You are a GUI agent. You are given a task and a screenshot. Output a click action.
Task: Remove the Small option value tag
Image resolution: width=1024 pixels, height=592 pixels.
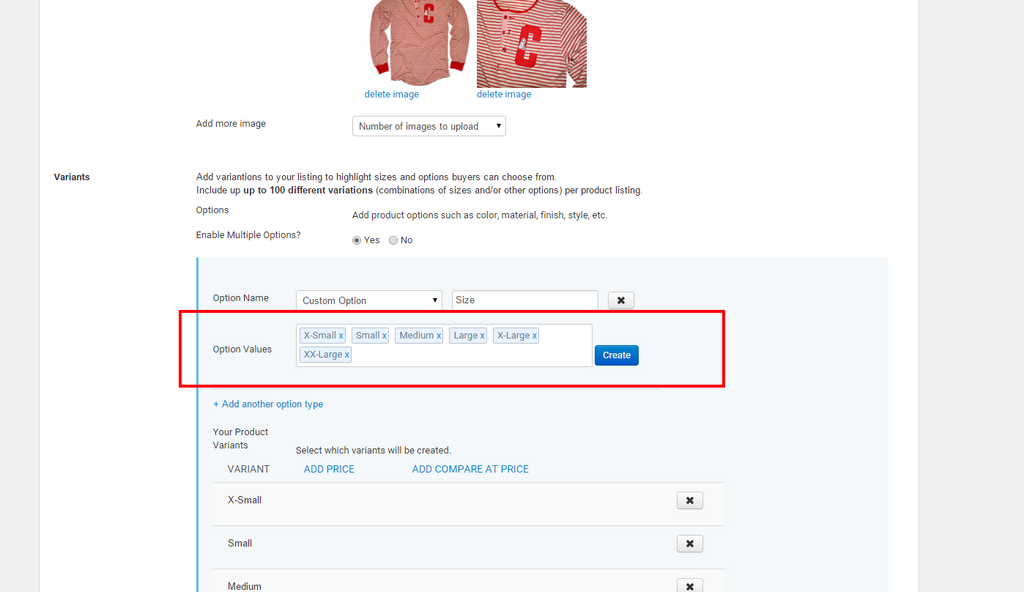384,336
